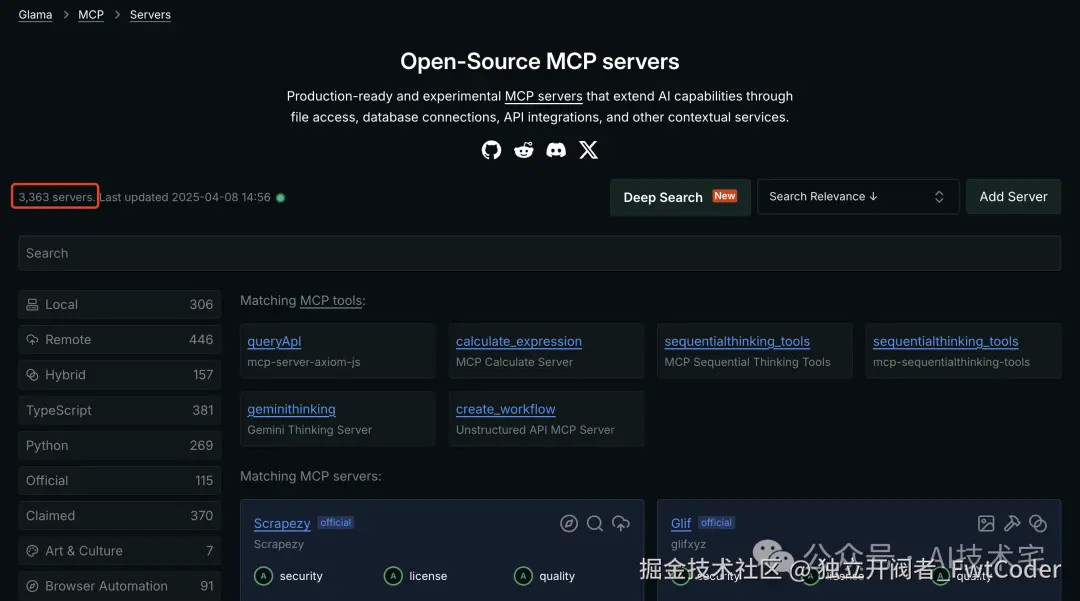Viewport: 1080px width, 601px height.
Task: Go to Servers in the breadcrumb
Action: (150, 14)
